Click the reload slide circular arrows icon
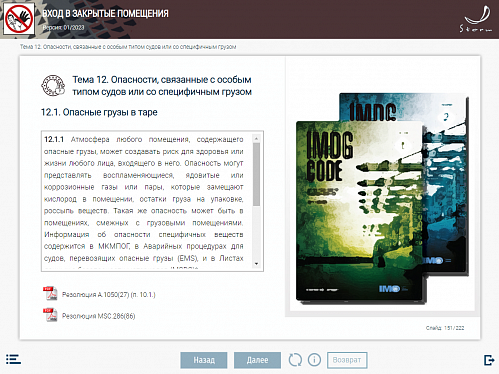 click(295, 360)
